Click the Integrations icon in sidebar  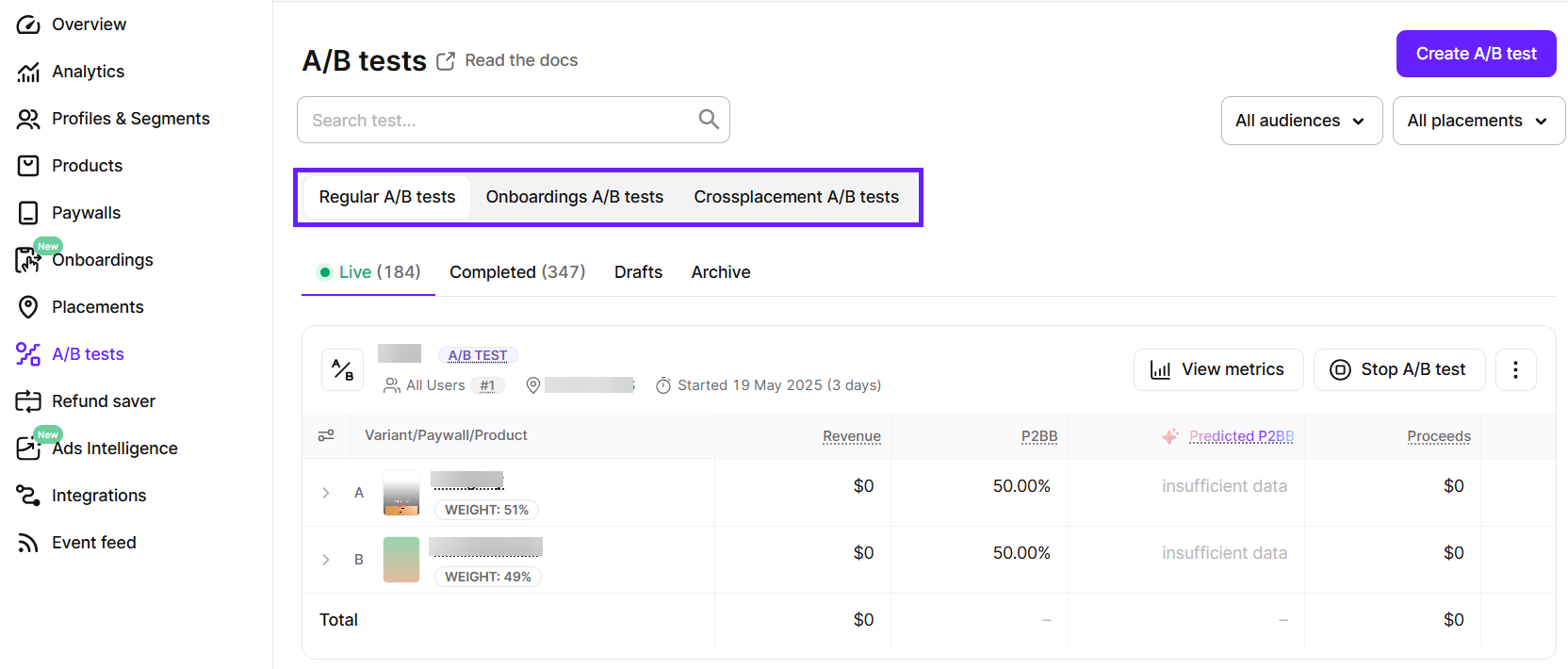(28, 496)
